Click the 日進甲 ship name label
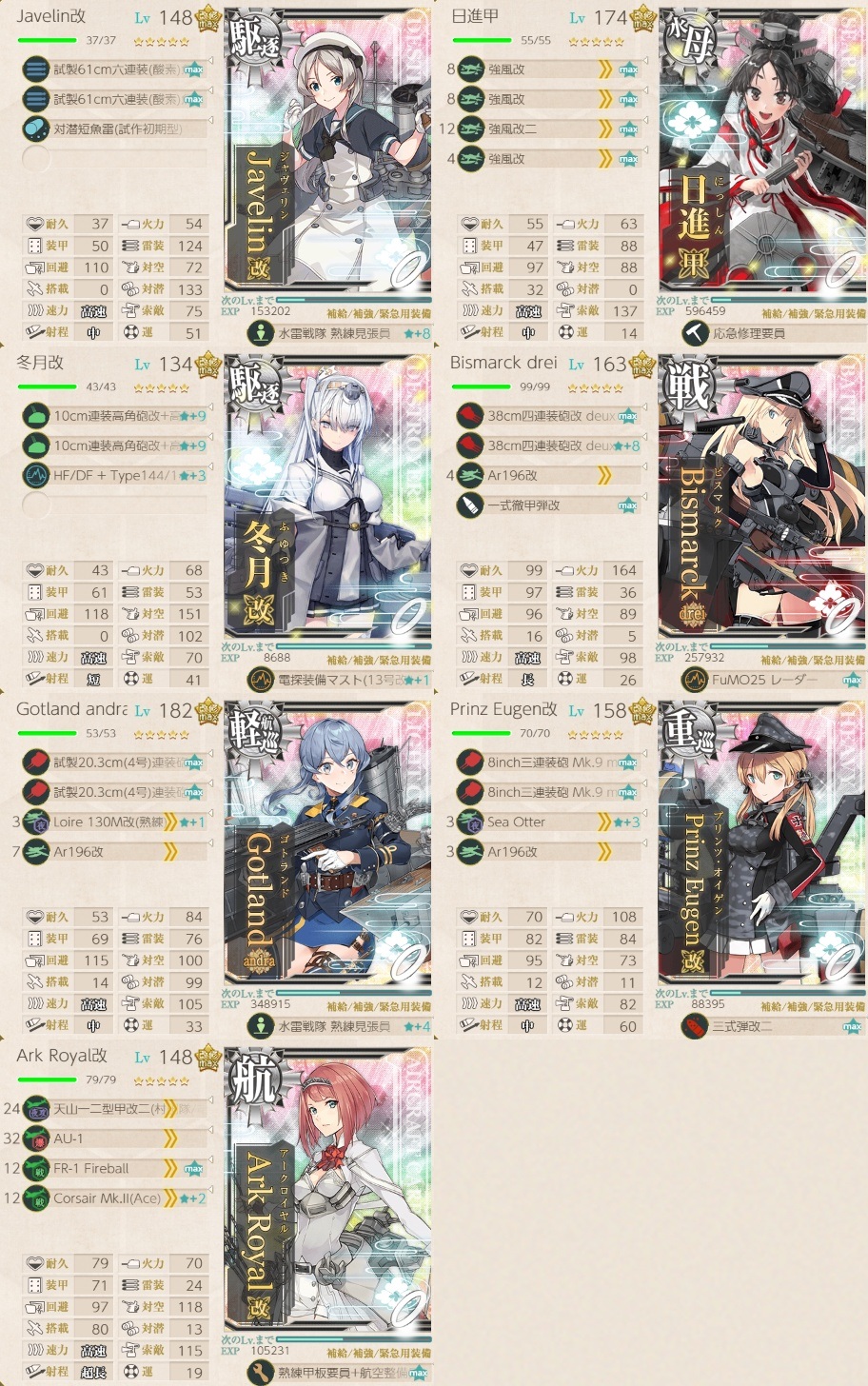The image size is (868, 1386). pos(475,16)
